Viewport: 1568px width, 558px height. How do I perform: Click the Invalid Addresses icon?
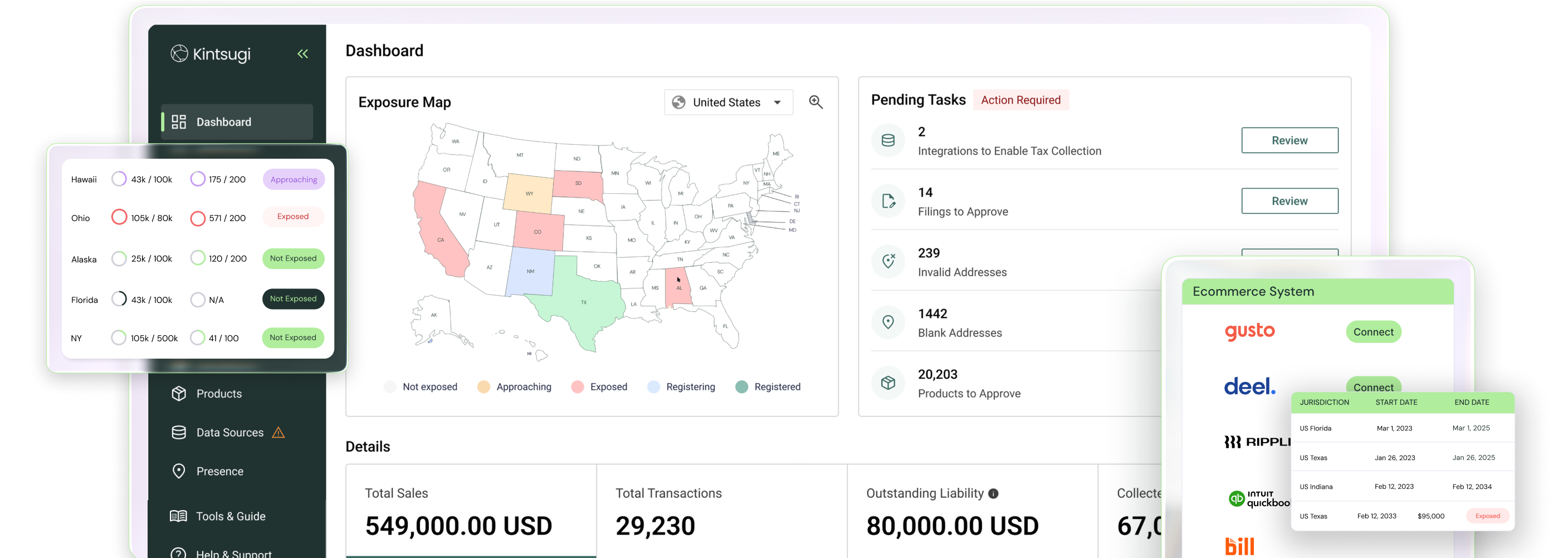888,261
